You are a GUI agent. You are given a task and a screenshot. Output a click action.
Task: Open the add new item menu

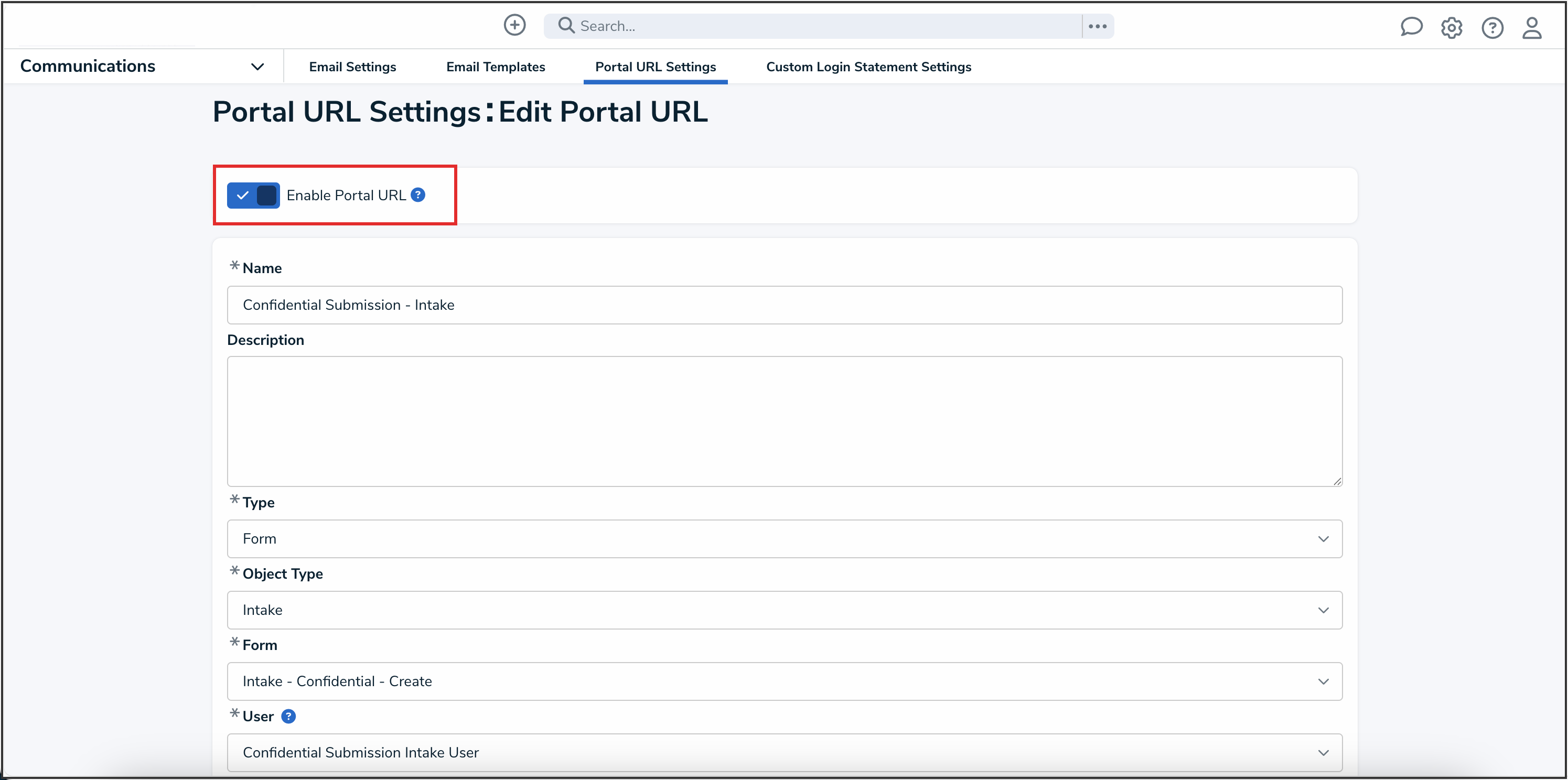click(514, 26)
